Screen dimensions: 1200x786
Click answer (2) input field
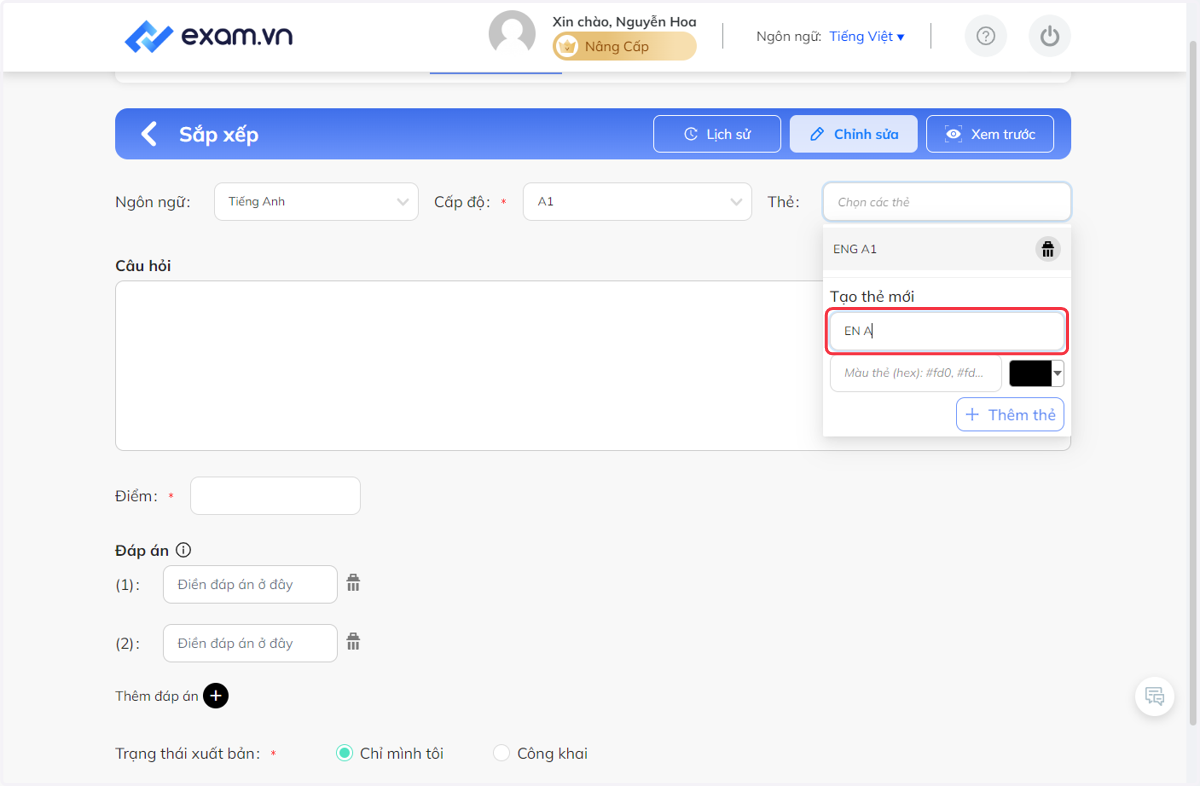[250, 643]
